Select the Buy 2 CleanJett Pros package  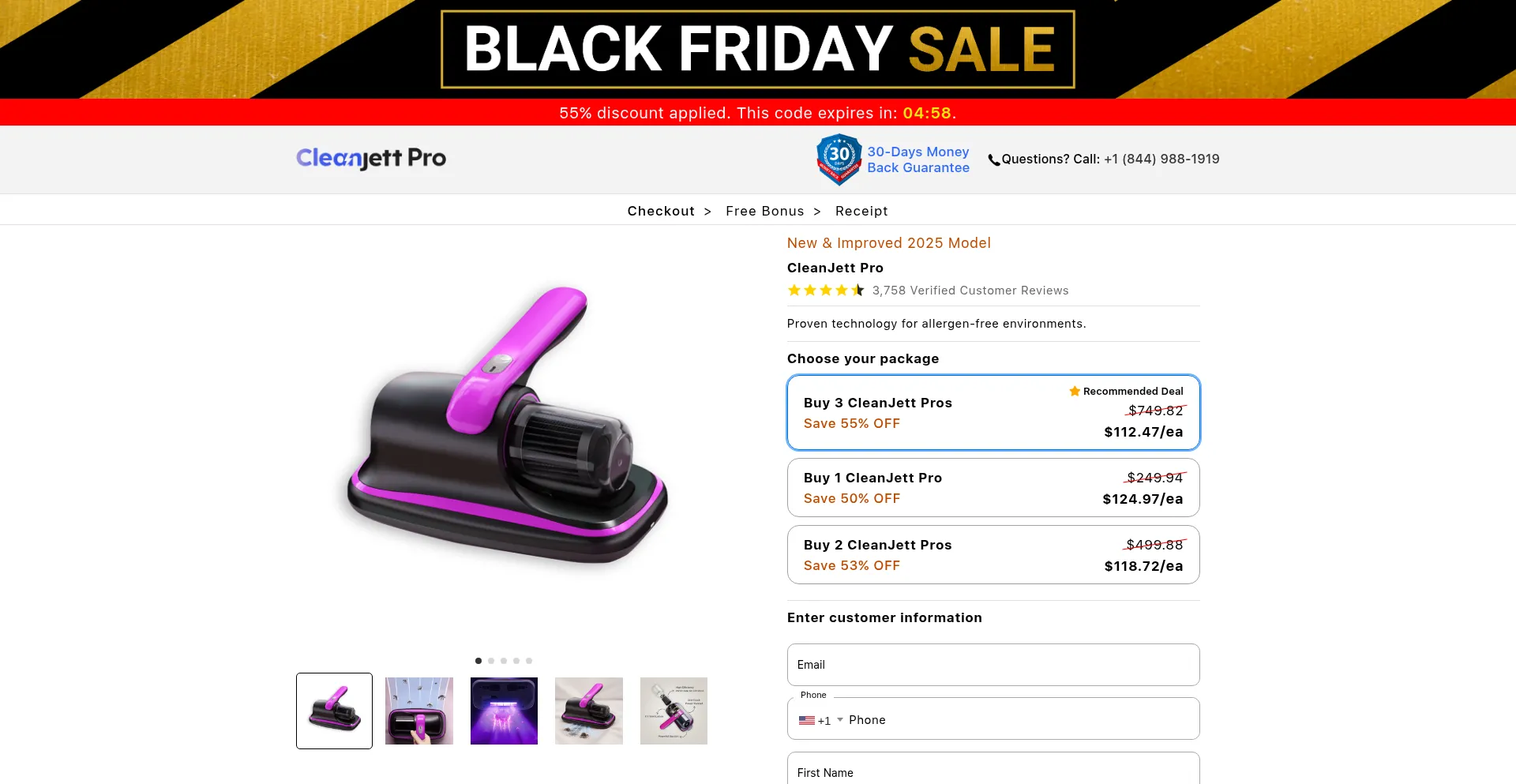pyautogui.click(x=993, y=555)
